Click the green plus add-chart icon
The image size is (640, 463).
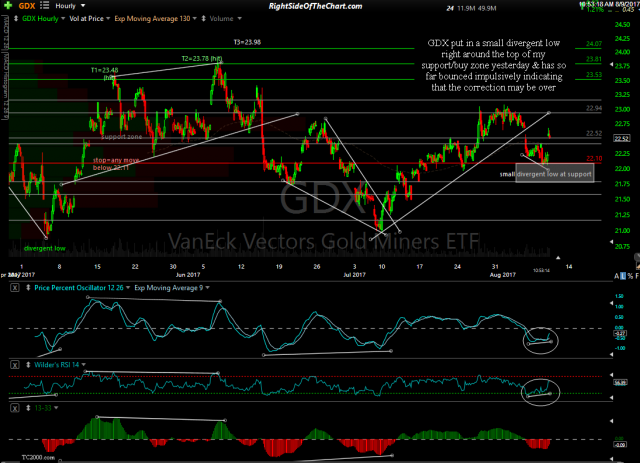(8, 5)
